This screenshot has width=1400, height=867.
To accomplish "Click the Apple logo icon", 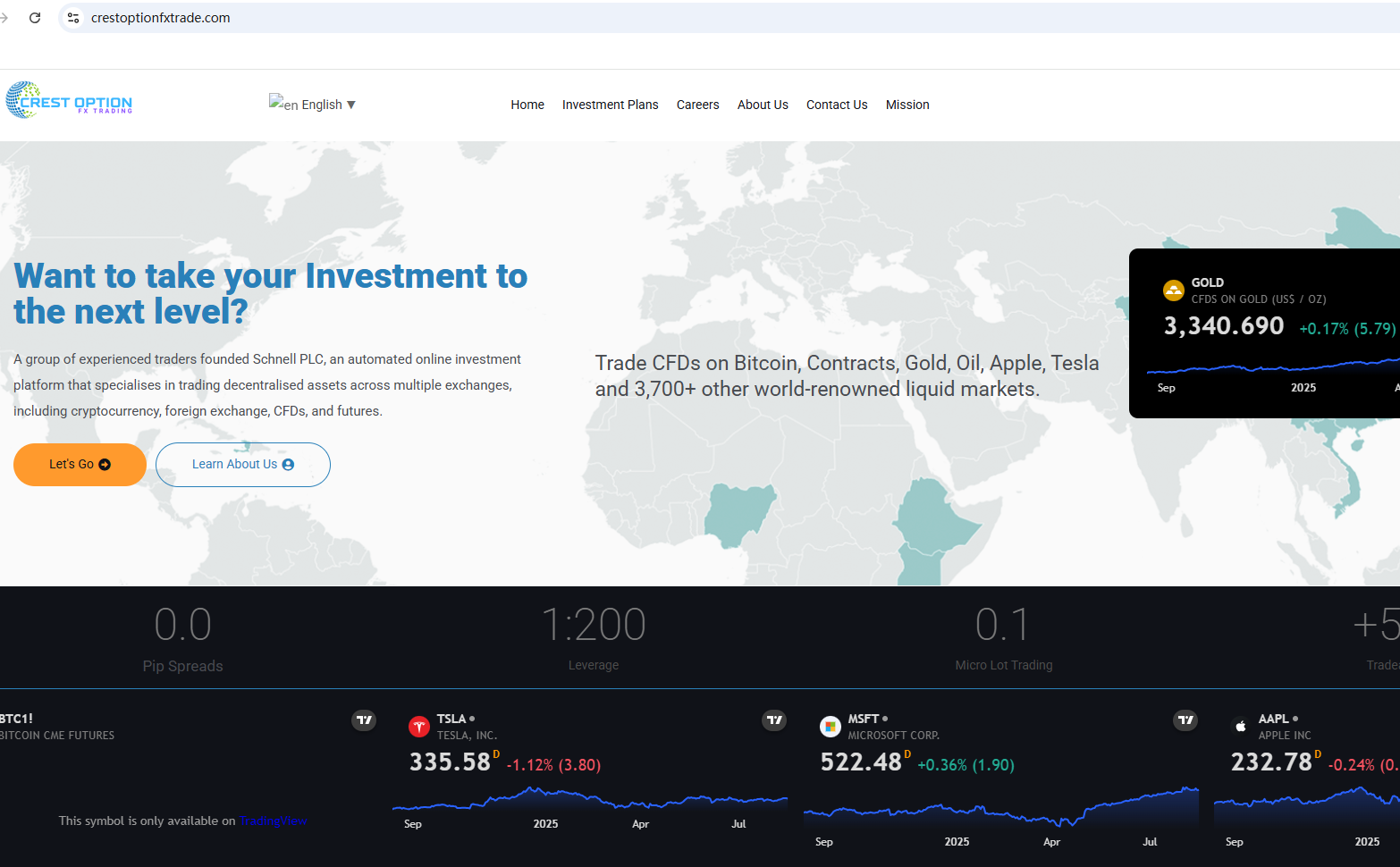I will tap(1241, 727).
